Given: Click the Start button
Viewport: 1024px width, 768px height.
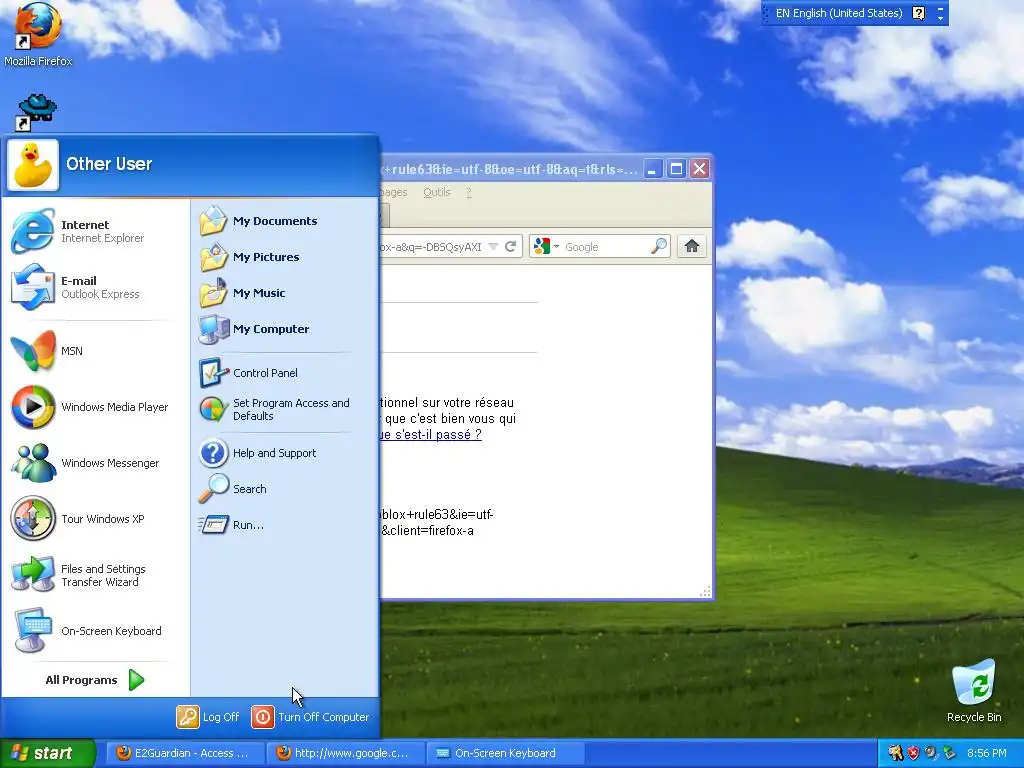Looking at the screenshot, I should pyautogui.click(x=47, y=753).
